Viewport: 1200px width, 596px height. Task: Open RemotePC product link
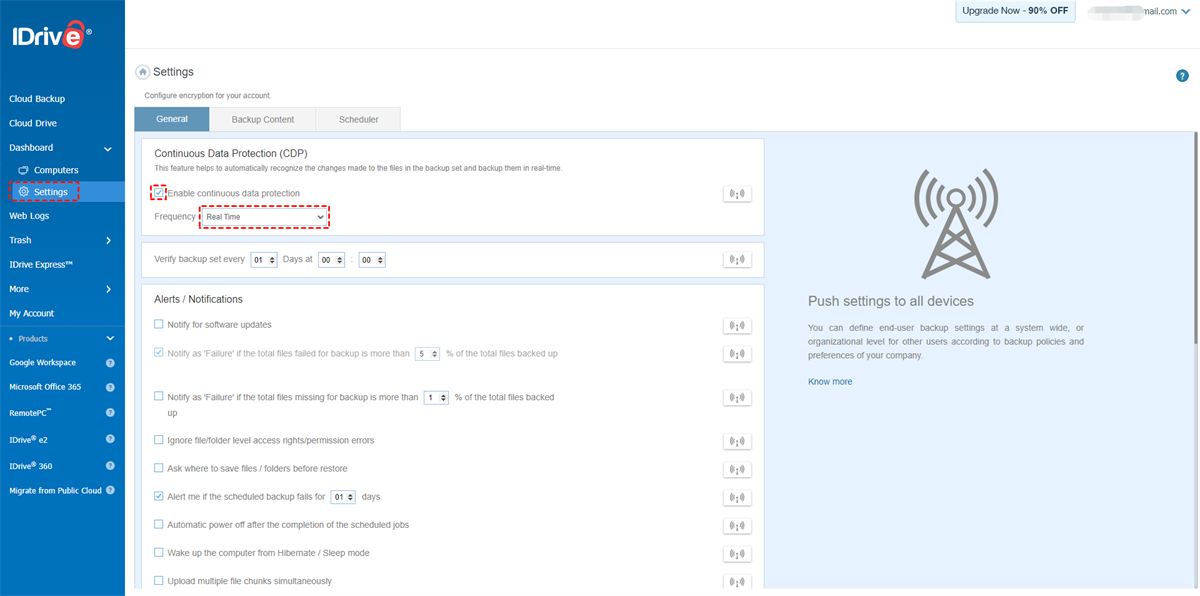coord(30,413)
